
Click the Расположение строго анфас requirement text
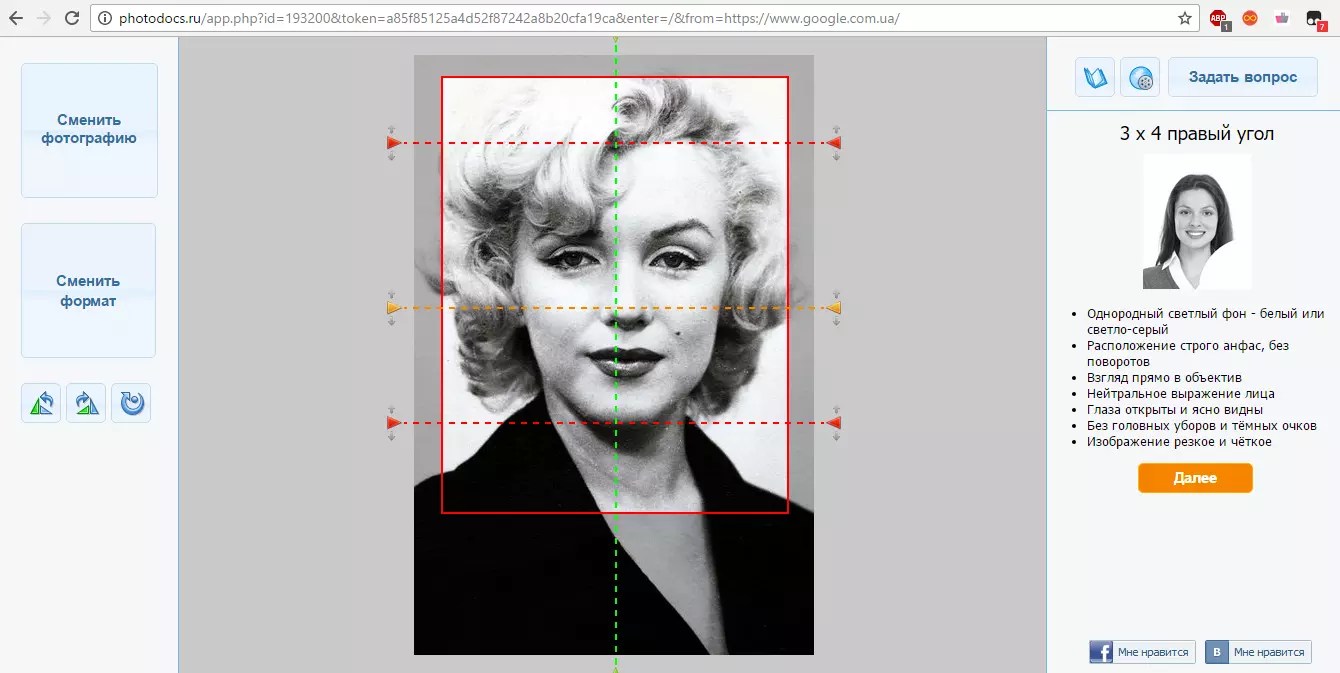pyautogui.click(x=1188, y=353)
